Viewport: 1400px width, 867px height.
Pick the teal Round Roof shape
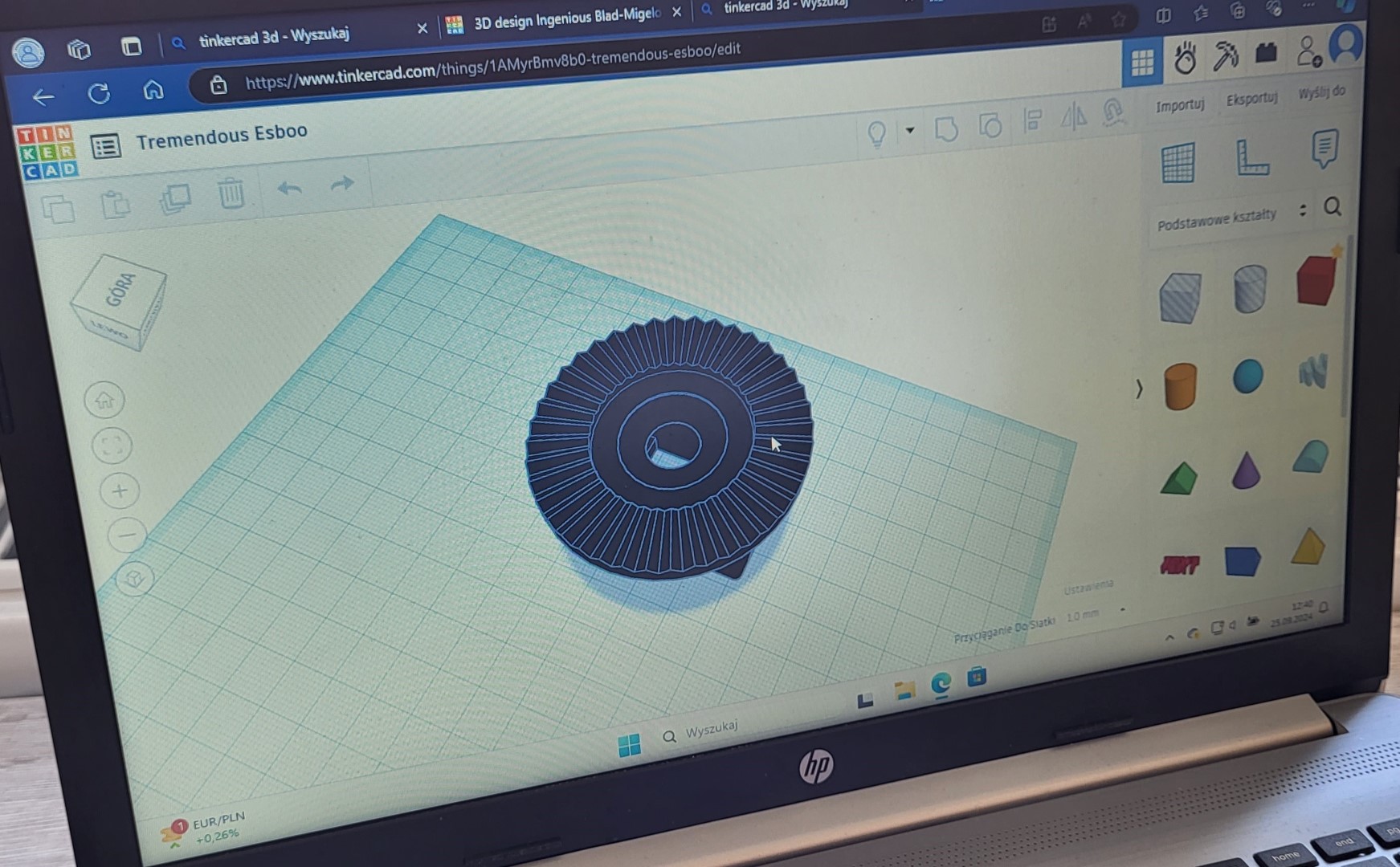click(1311, 457)
